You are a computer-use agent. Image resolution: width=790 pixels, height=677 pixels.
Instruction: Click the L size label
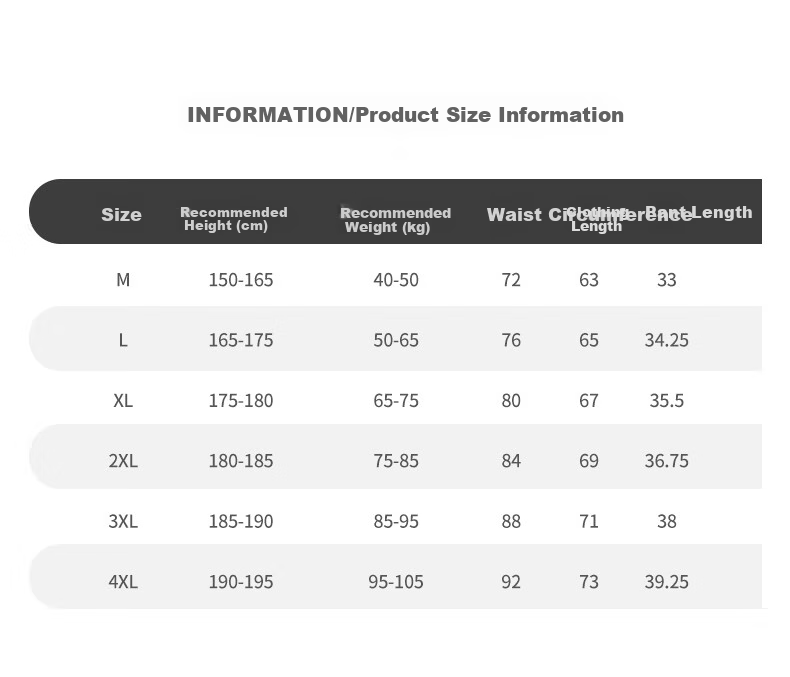point(123,340)
